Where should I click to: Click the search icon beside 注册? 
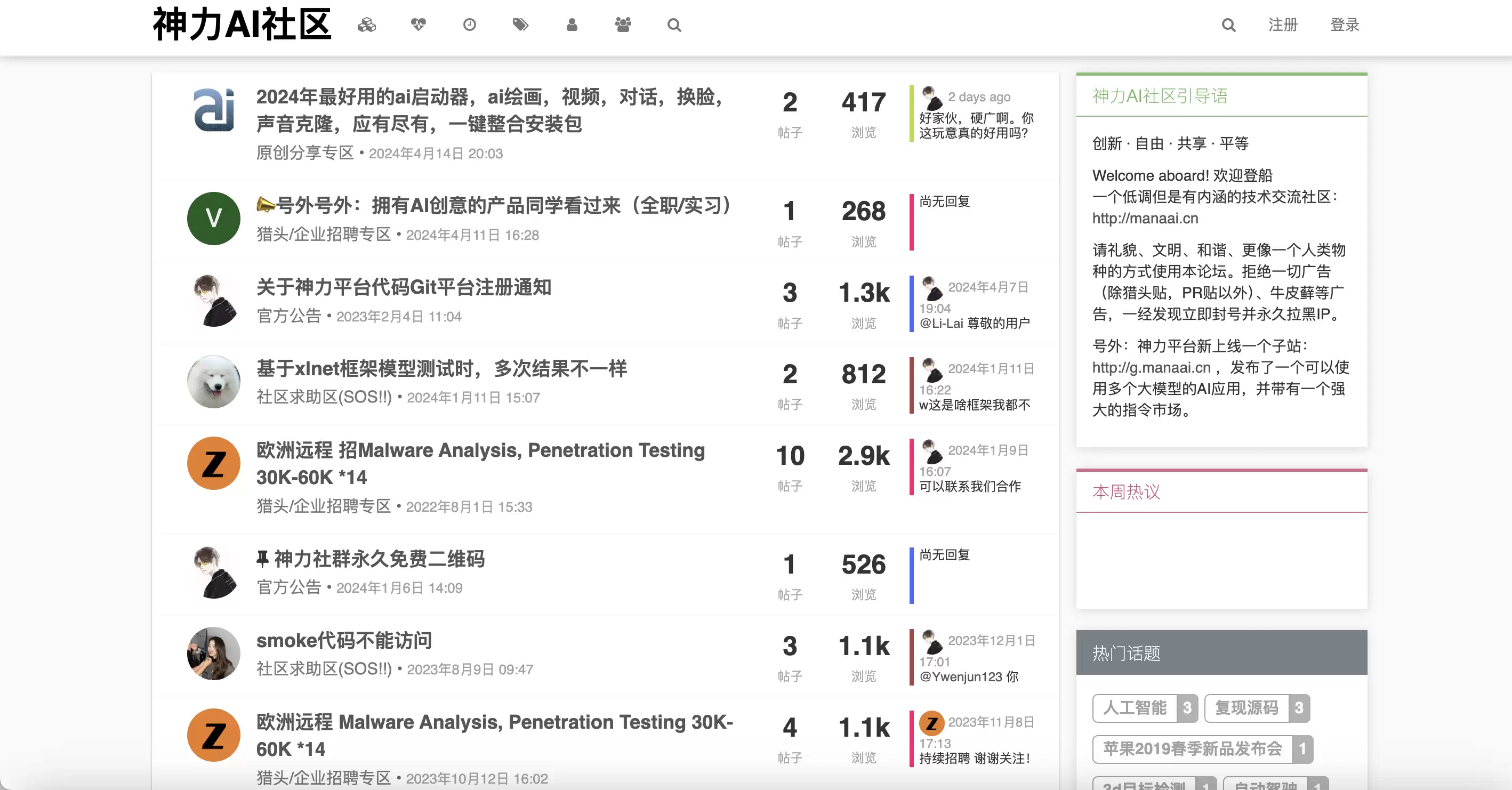(x=1228, y=25)
